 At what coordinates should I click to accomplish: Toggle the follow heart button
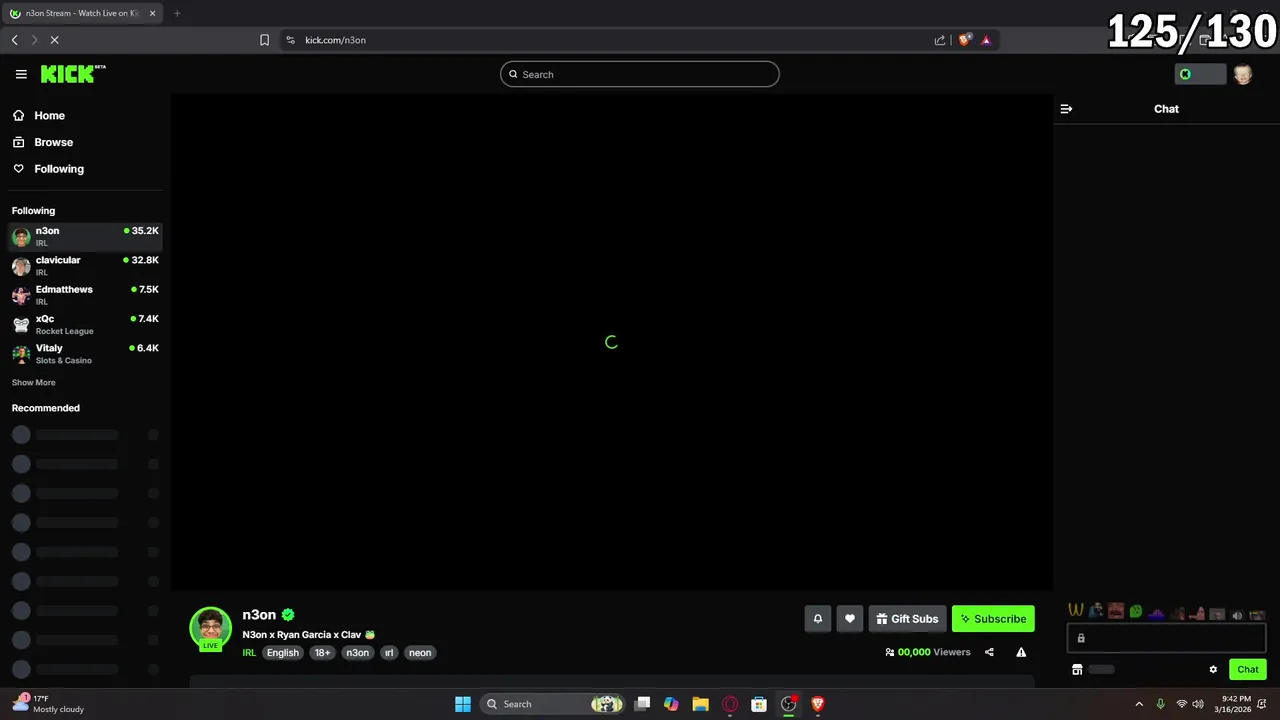coord(850,619)
